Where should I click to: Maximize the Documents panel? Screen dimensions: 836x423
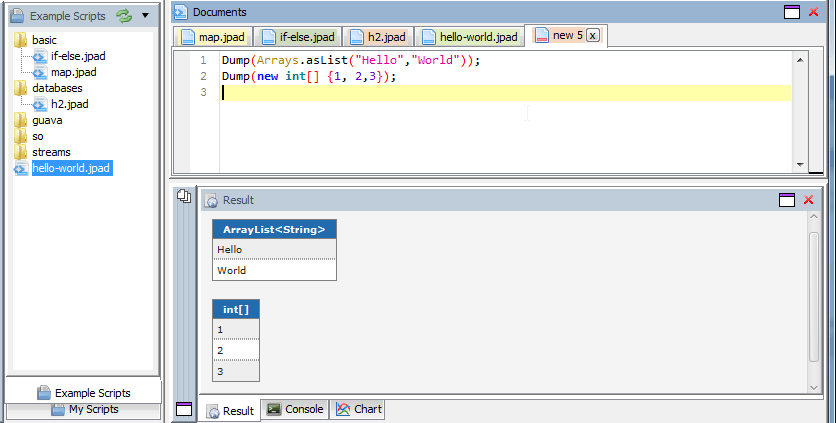coord(792,12)
